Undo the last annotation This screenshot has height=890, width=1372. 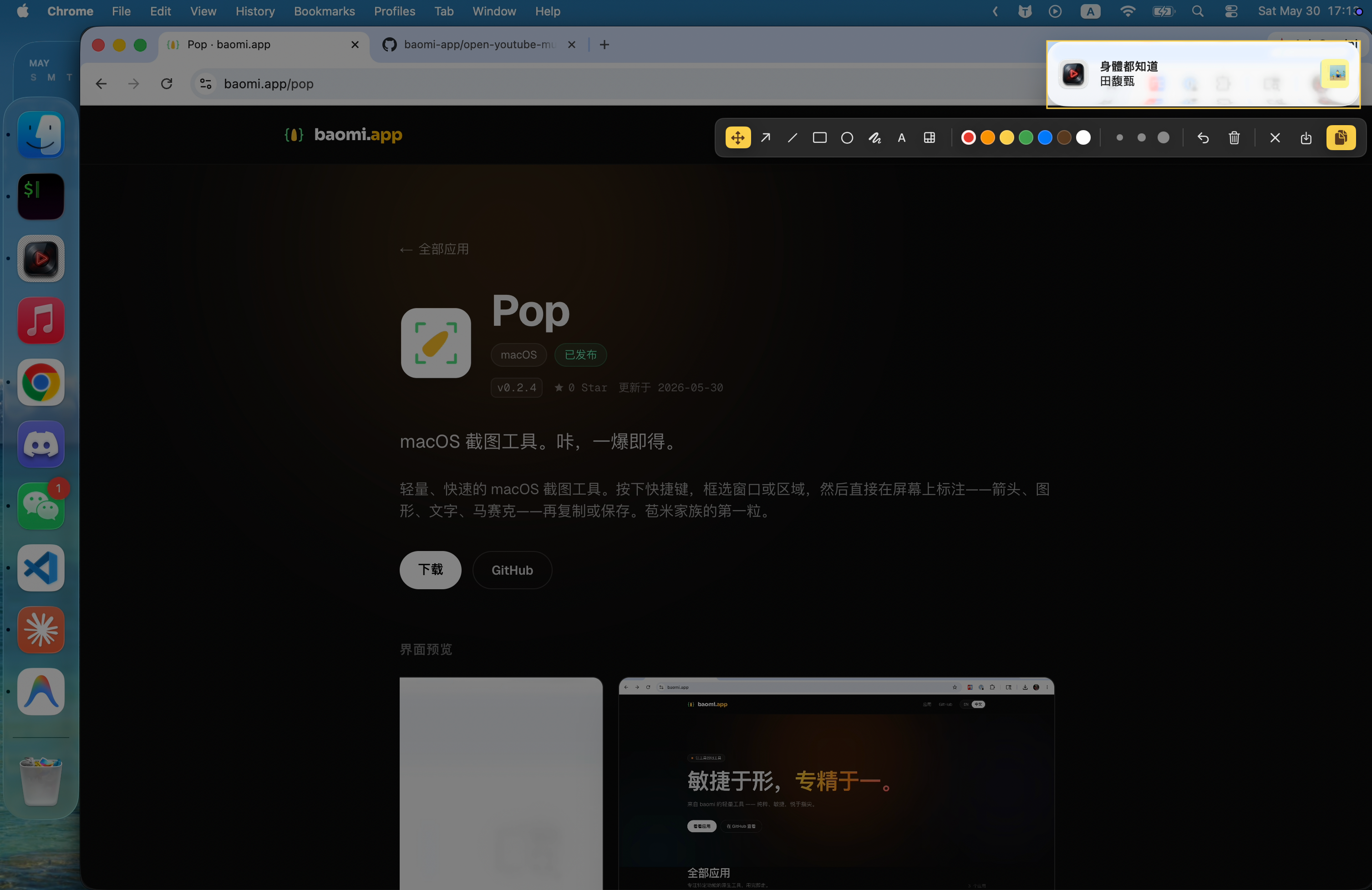(x=1203, y=138)
